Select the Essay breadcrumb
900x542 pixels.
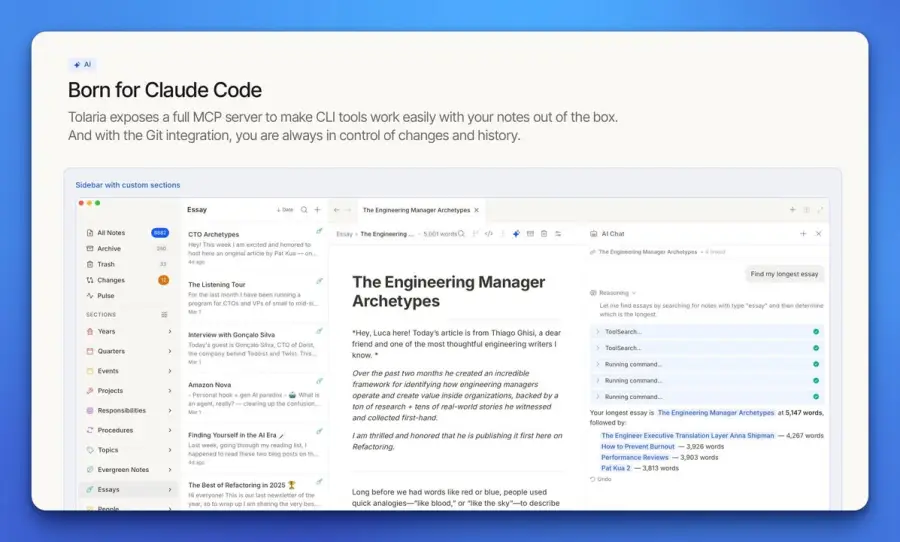[344, 234]
